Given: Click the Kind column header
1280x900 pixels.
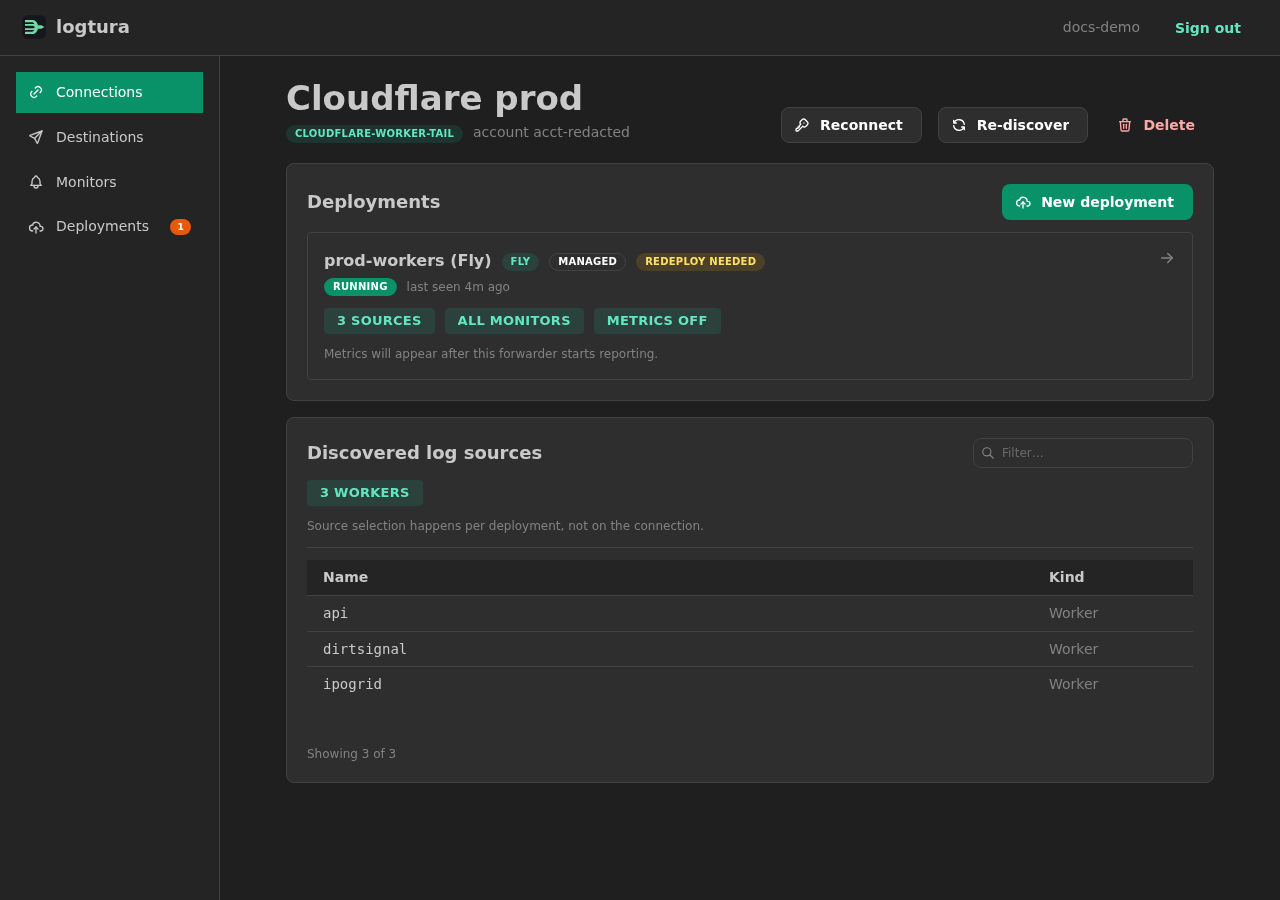Looking at the screenshot, I should click(1066, 577).
